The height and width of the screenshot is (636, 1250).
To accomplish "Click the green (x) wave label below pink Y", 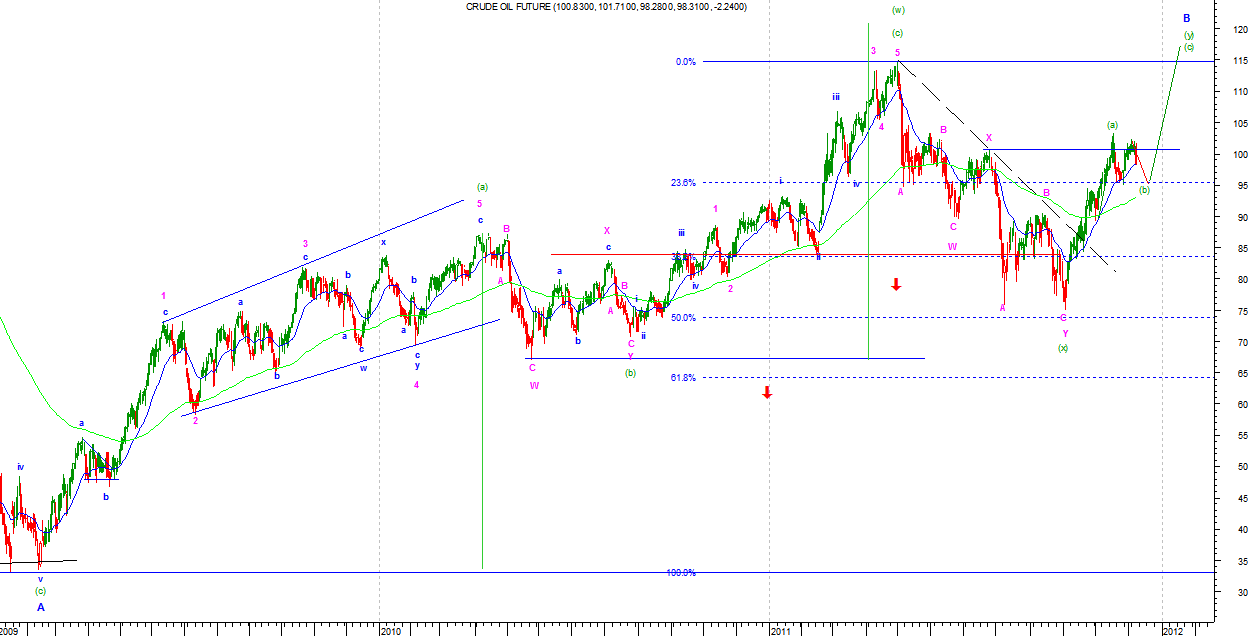I will pos(1063,348).
